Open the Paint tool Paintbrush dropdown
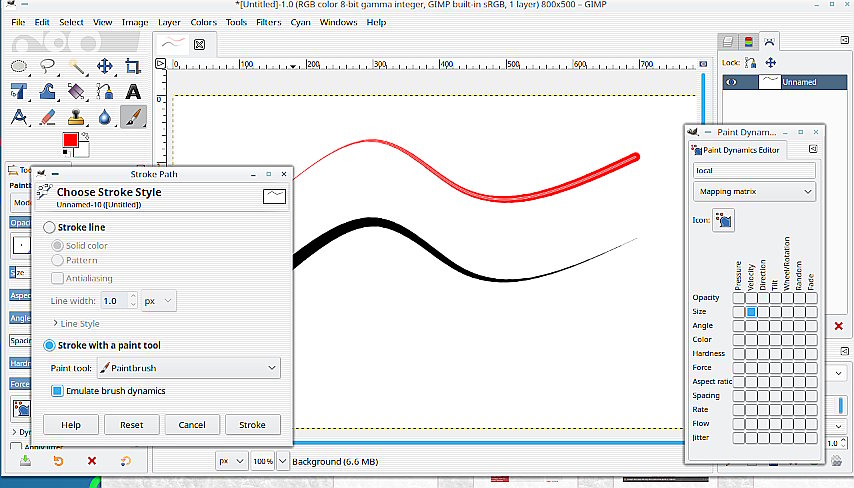The height and width of the screenshot is (488, 854). point(189,368)
